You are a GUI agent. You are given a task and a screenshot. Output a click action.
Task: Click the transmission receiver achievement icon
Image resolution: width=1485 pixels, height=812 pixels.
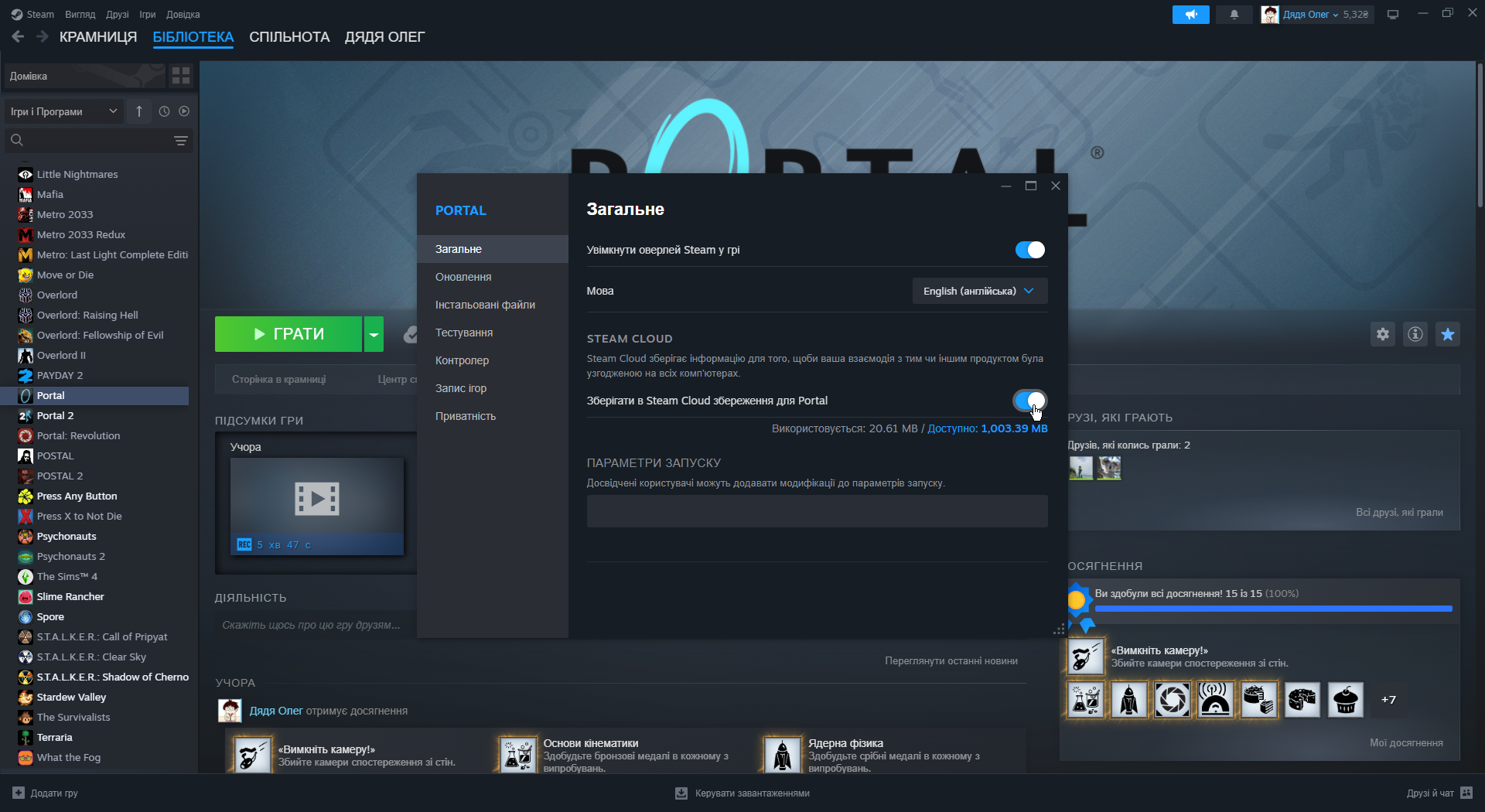coord(1216,700)
